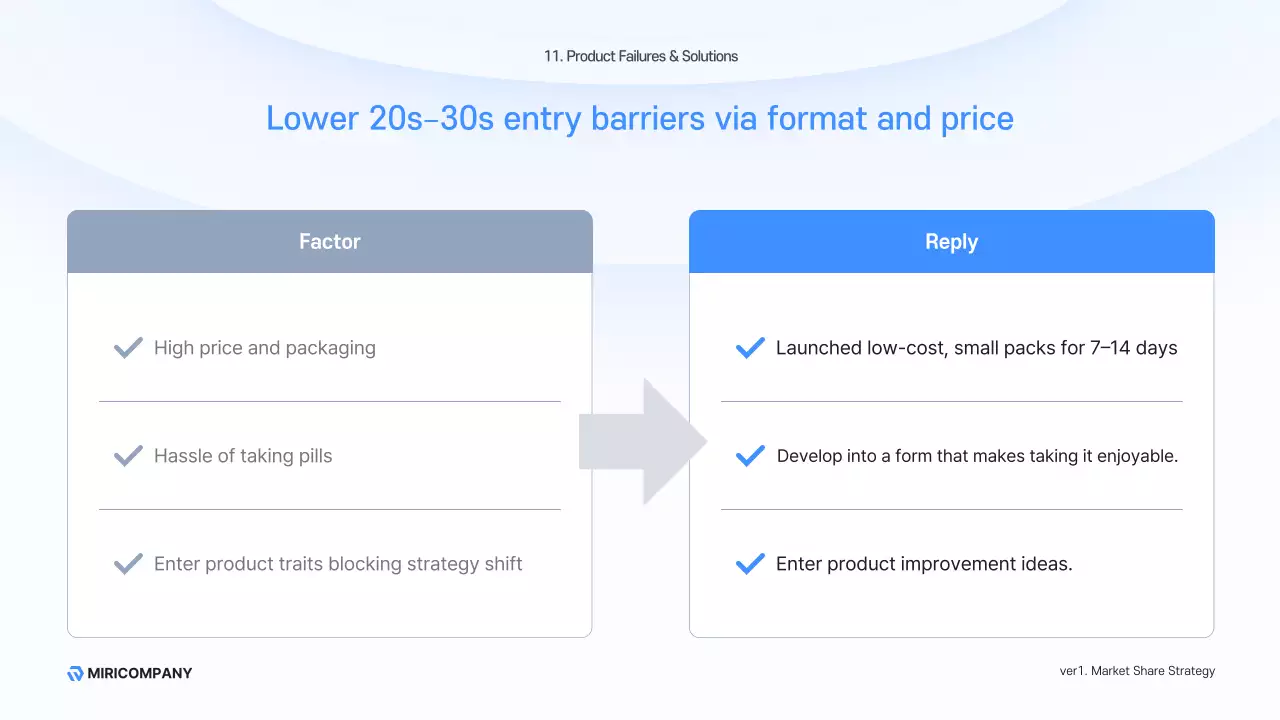Click the MIRICOMPANY company name text

click(140, 673)
